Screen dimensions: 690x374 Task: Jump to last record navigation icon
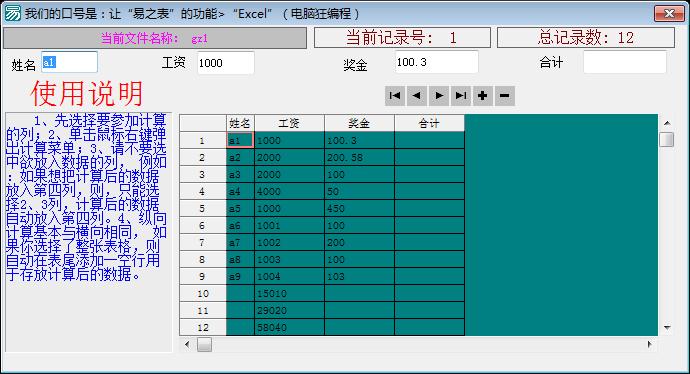[x=461, y=95]
